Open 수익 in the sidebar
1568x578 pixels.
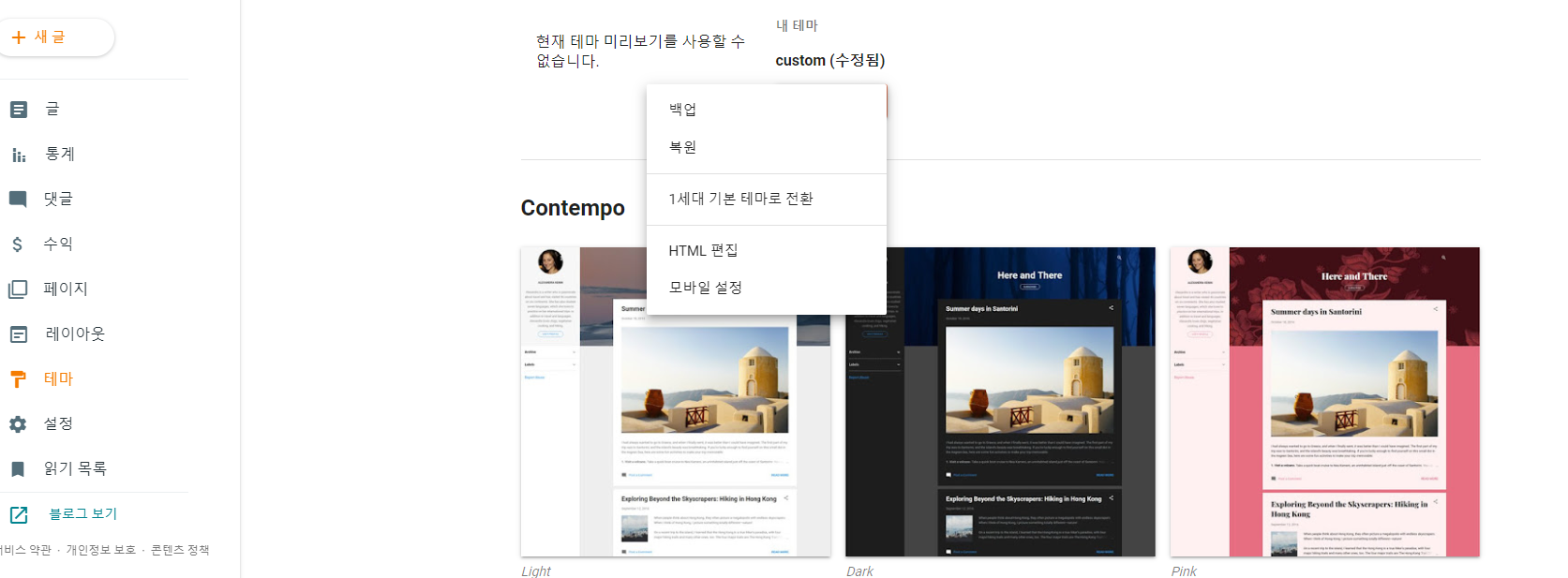(58, 244)
